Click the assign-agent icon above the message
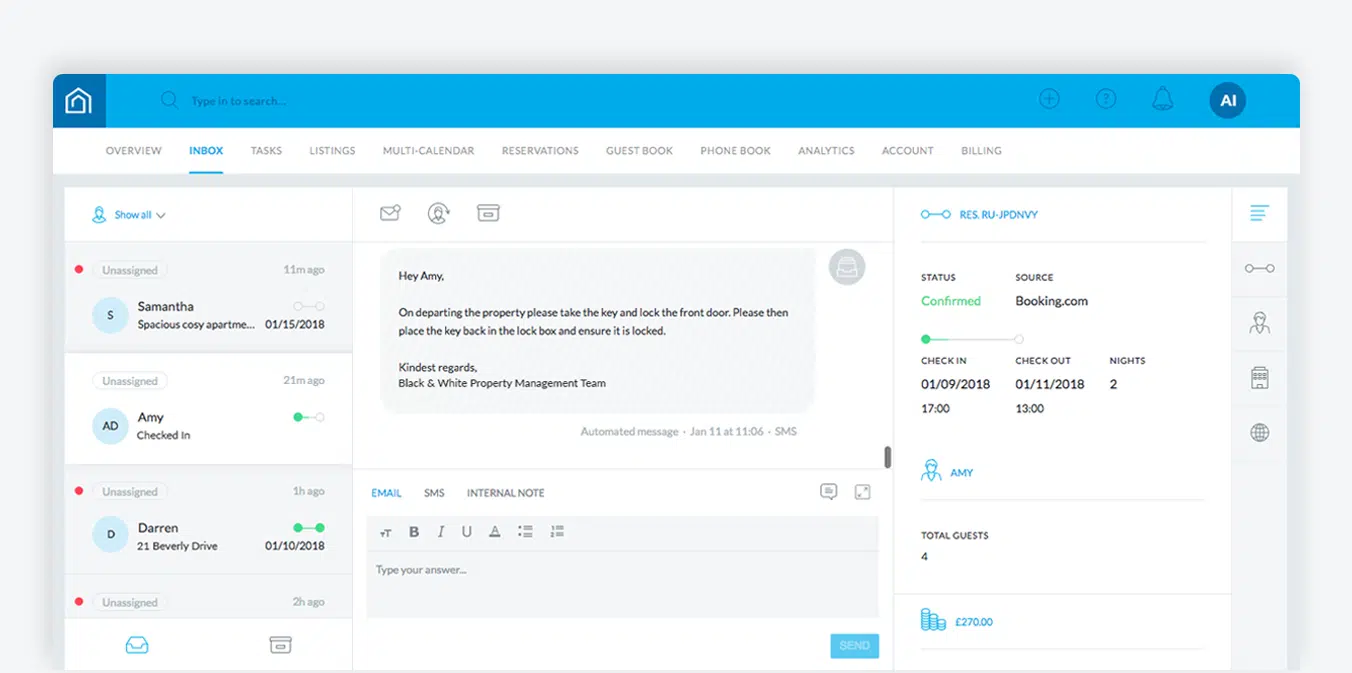1352x673 pixels. (438, 212)
